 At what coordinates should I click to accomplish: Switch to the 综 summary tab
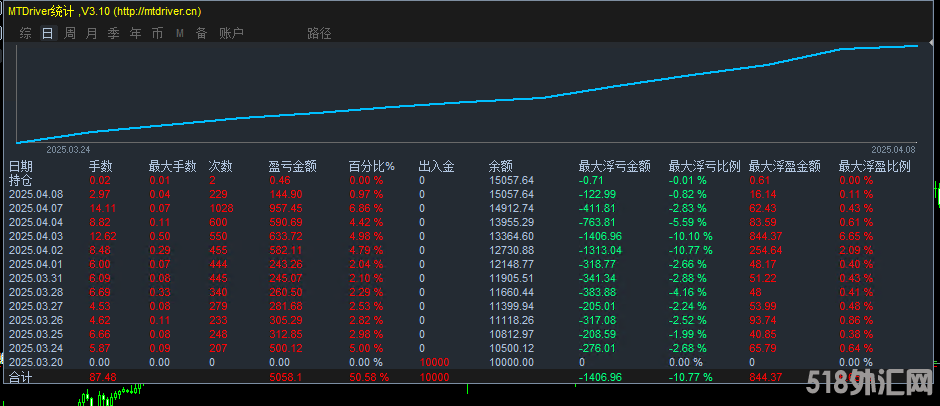point(26,33)
